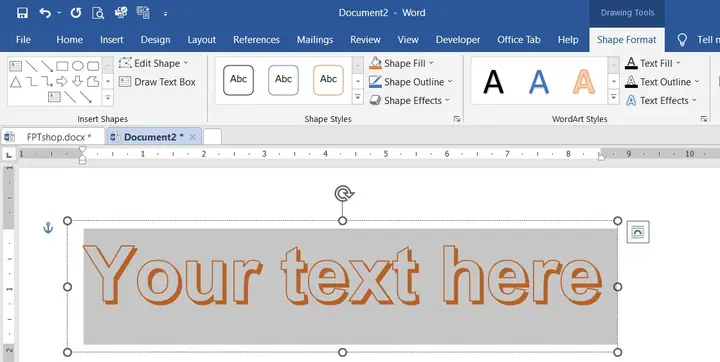The width and height of the screenshot is (720, 362).
Task: Click the Edit Shape button
Action: point(153,63)
